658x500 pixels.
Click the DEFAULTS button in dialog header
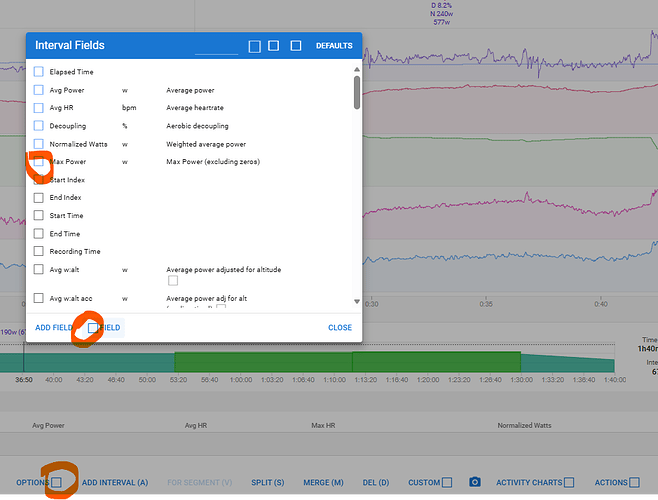(334, 46)
